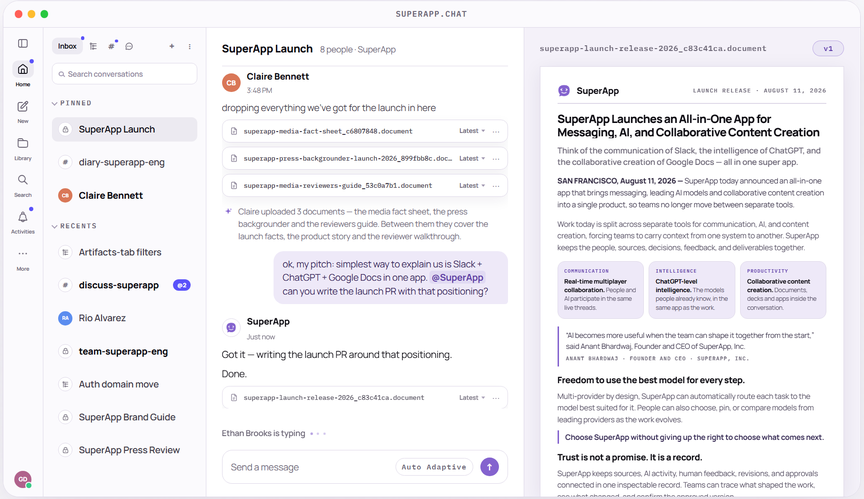Image resolution: width=864 pixels, height=499 pixels.
Task: Open Latest version dropdown for media-fact-sheet document
Action: click(x=472, y=131)
